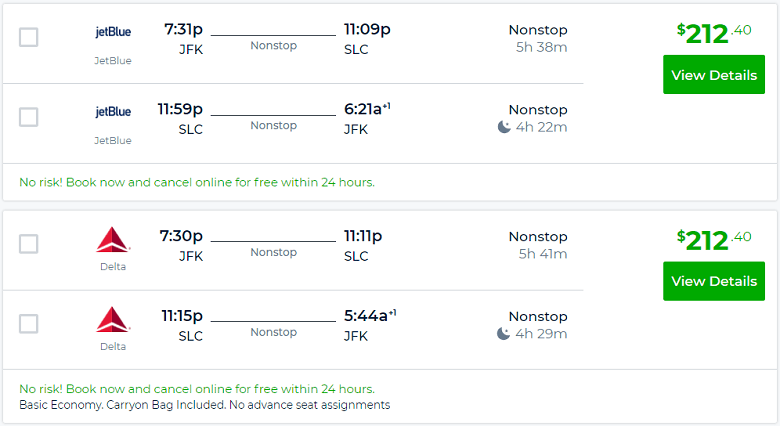The image size is (780, 426).
Task: Click the $212.40 price on JetBlue itinerary
Action: coord(714,33)
